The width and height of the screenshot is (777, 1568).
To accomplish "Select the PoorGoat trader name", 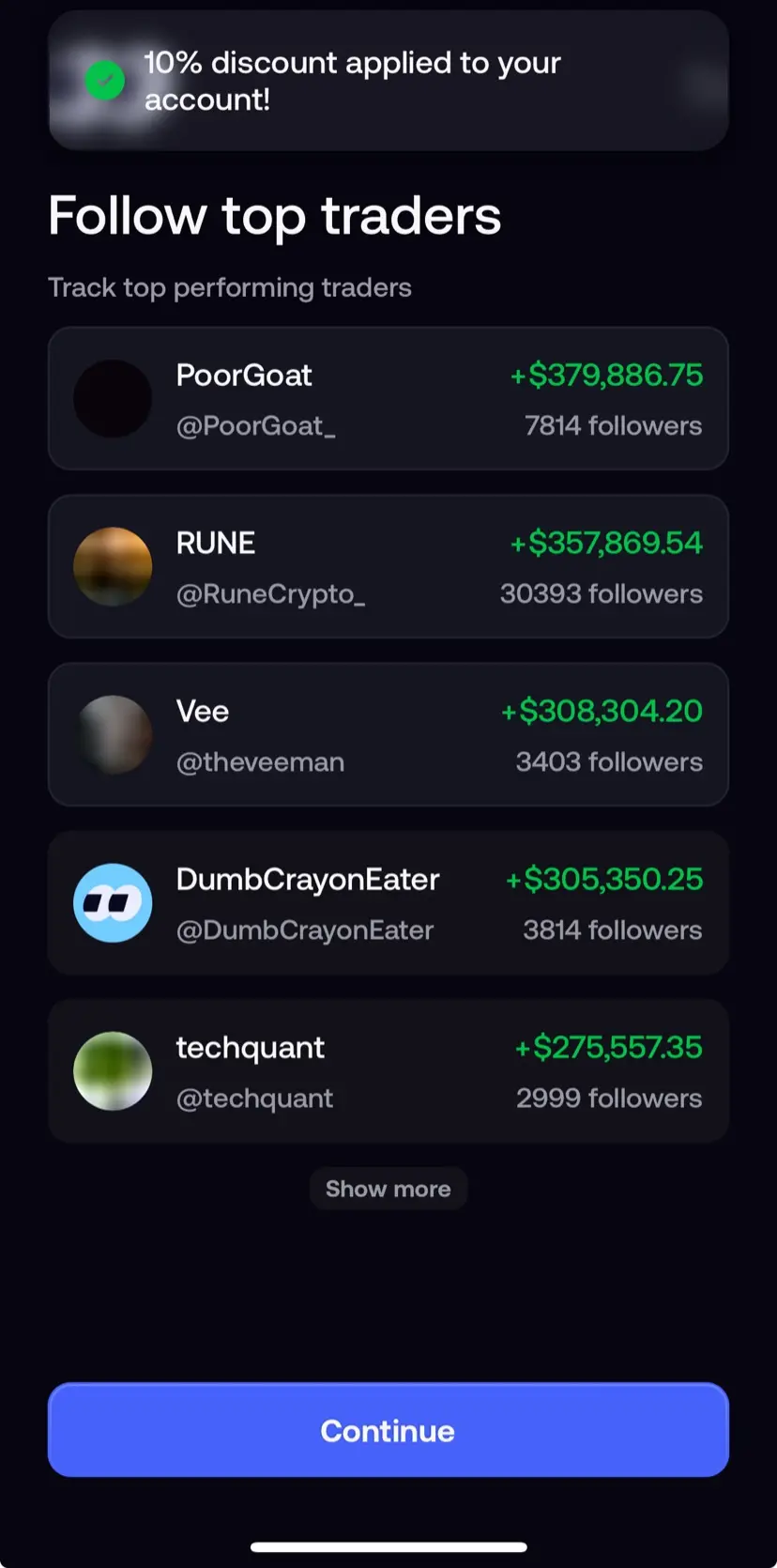I will [244, 375].
